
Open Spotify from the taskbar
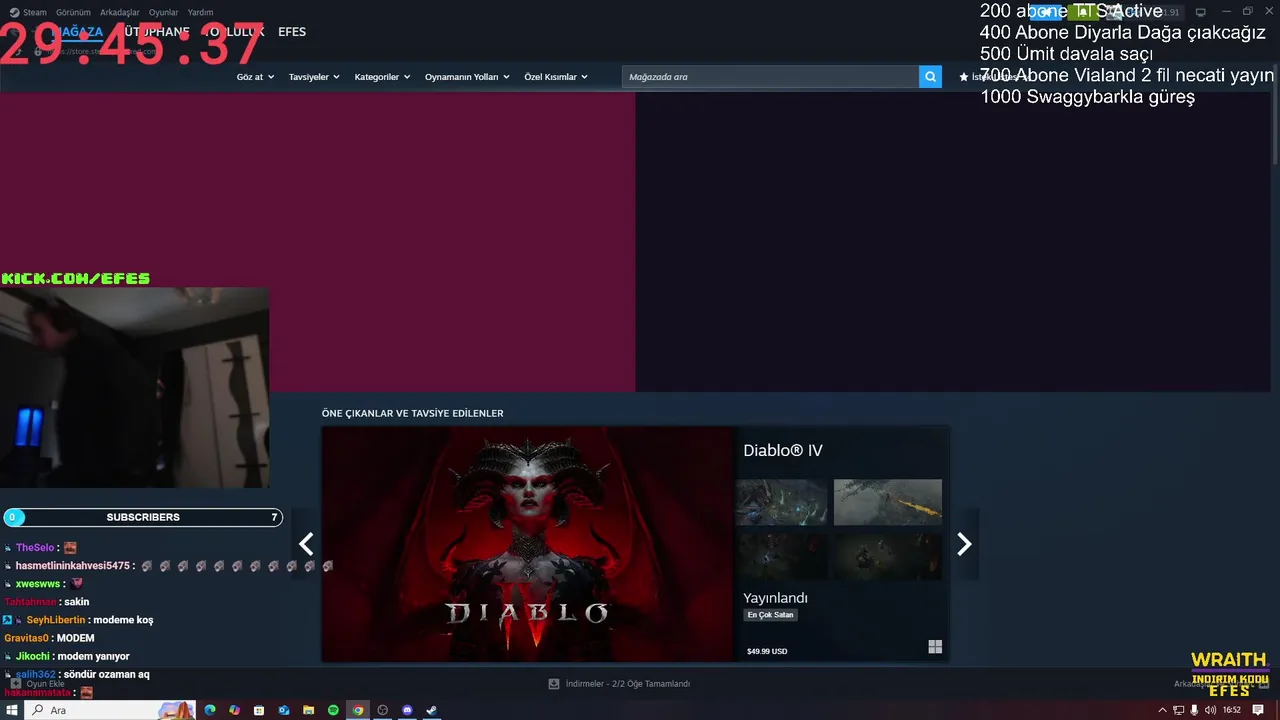(x=333, y=710)
